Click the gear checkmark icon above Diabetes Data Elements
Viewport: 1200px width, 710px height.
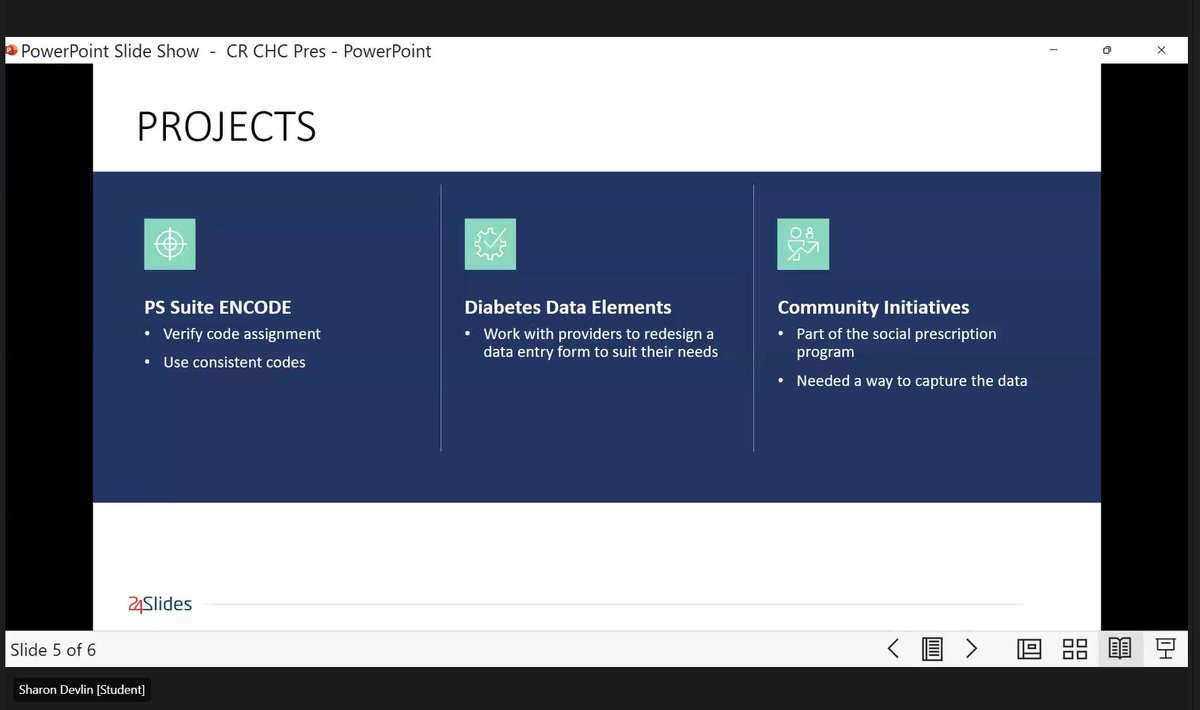pos(490,244)
